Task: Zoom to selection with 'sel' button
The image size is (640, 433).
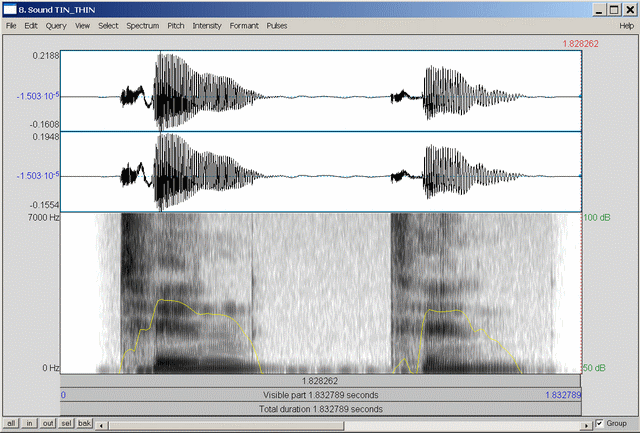Action: point(66,424)
